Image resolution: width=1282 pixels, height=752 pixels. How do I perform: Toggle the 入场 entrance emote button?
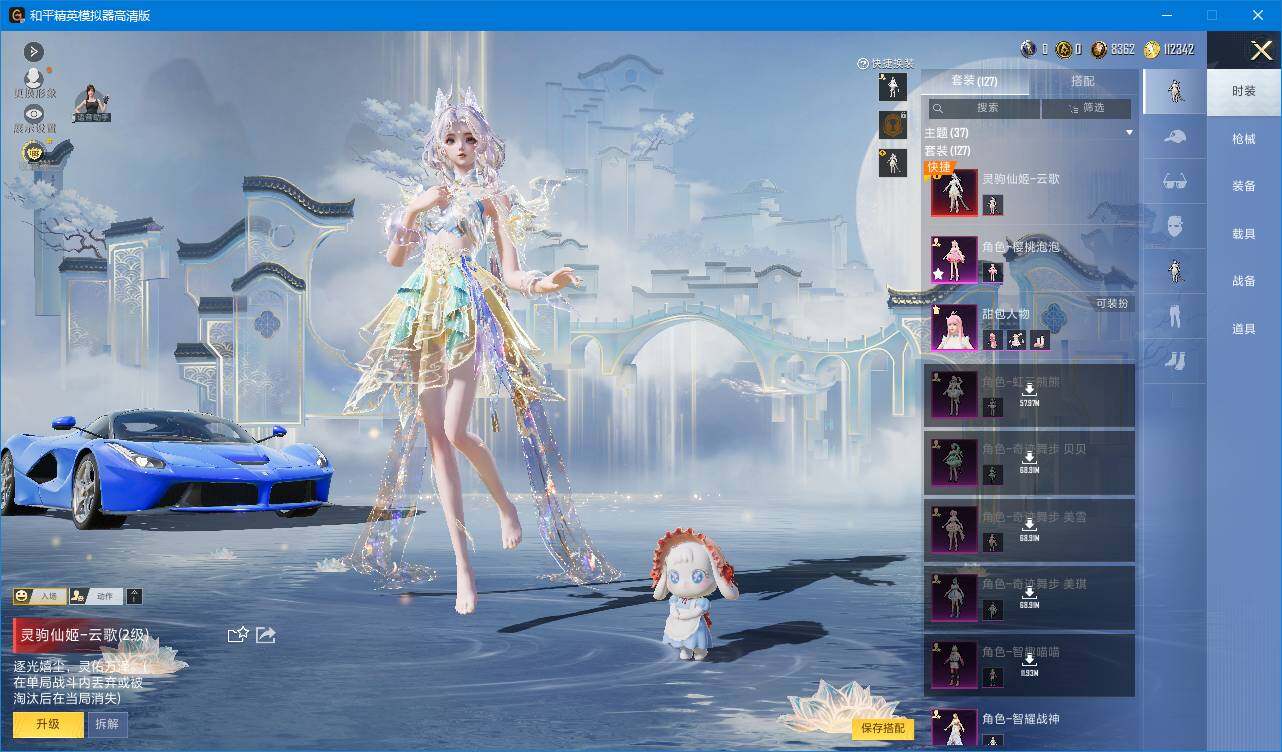coord(40,596)
